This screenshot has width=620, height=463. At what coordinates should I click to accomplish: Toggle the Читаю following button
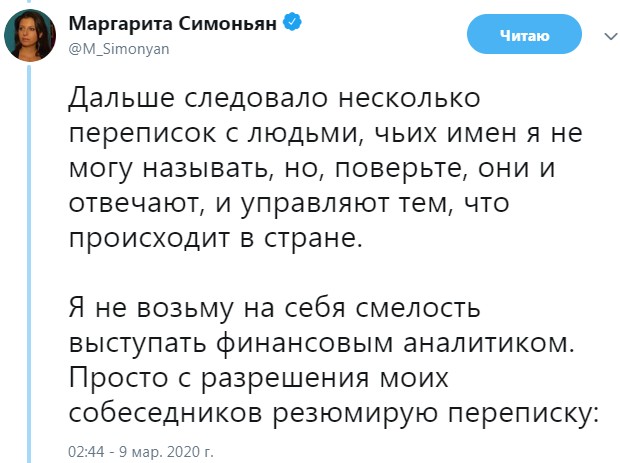pyautogui.click(x=525, y=36)
